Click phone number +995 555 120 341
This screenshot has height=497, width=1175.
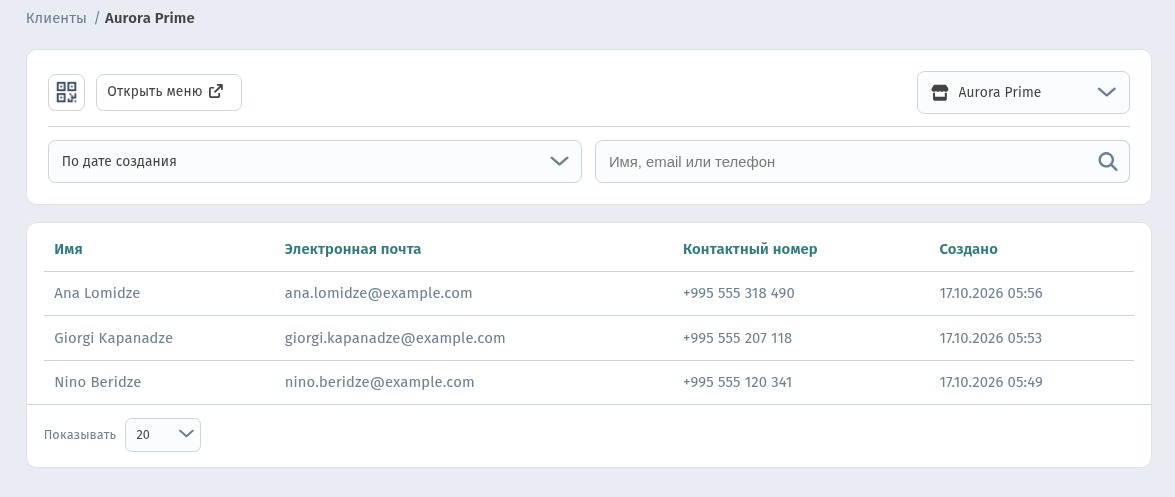coord(737,382)
